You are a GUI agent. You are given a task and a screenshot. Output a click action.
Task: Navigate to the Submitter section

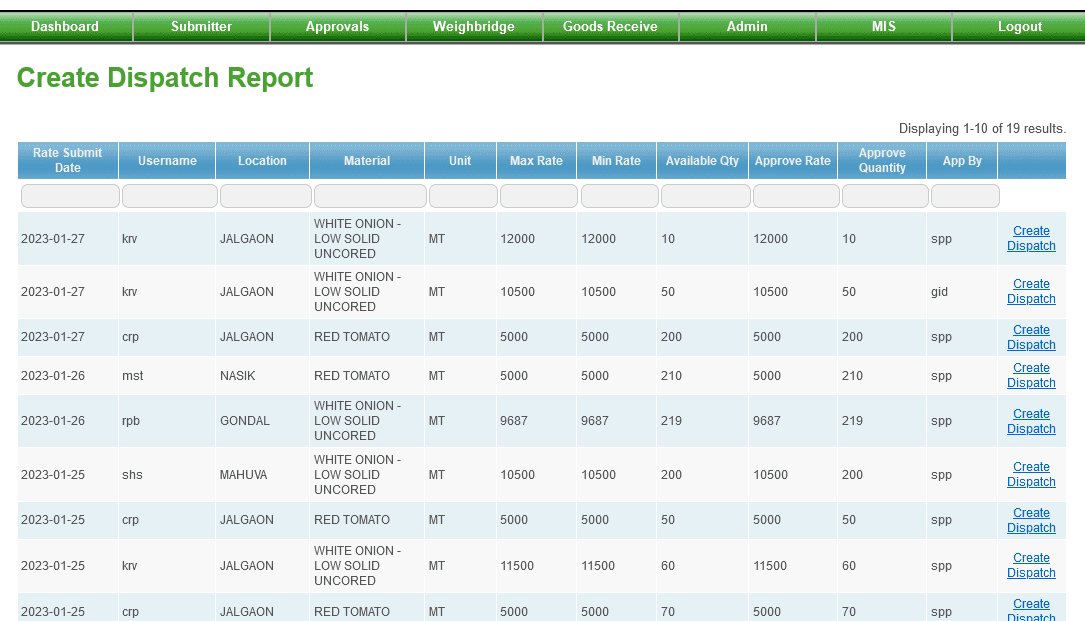pos(201,27)
